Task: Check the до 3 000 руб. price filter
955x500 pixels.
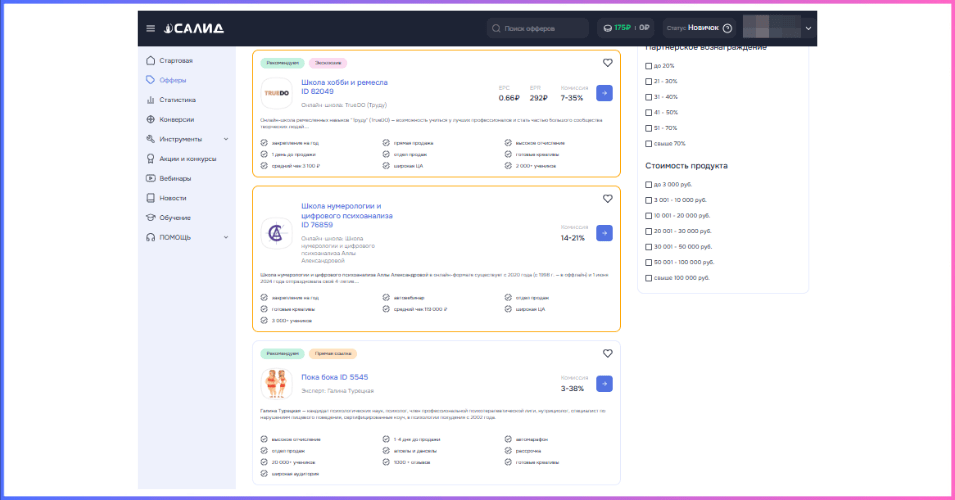Action: click(x=648, y=185)
